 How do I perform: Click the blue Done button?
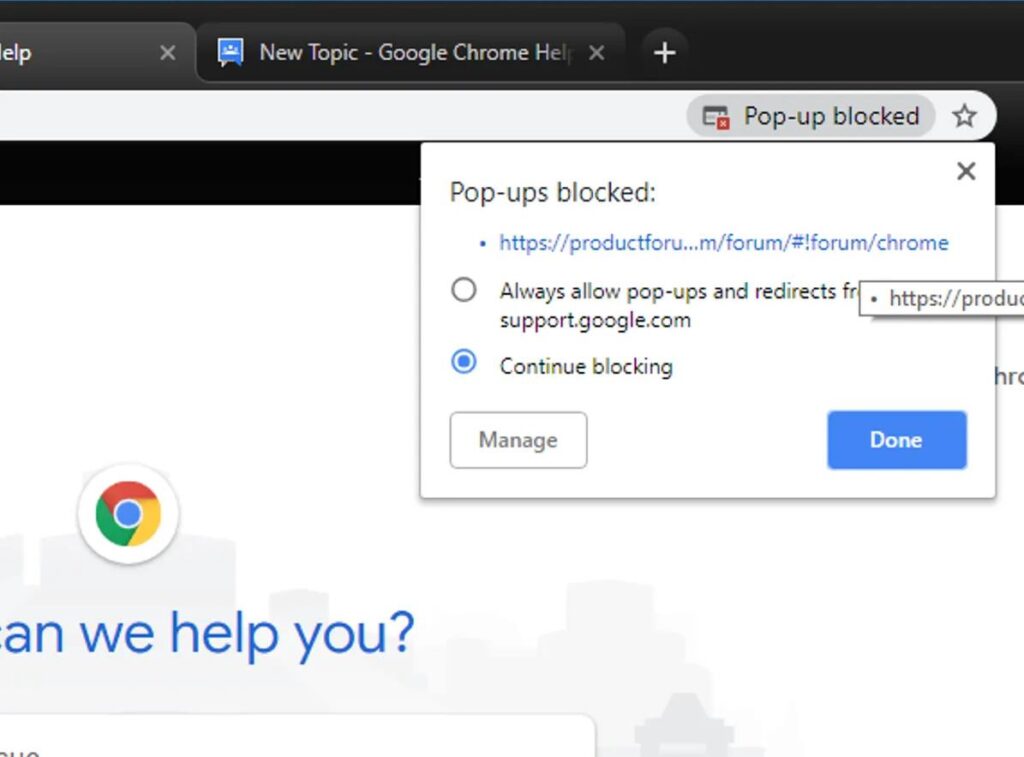tap(897, 440)
